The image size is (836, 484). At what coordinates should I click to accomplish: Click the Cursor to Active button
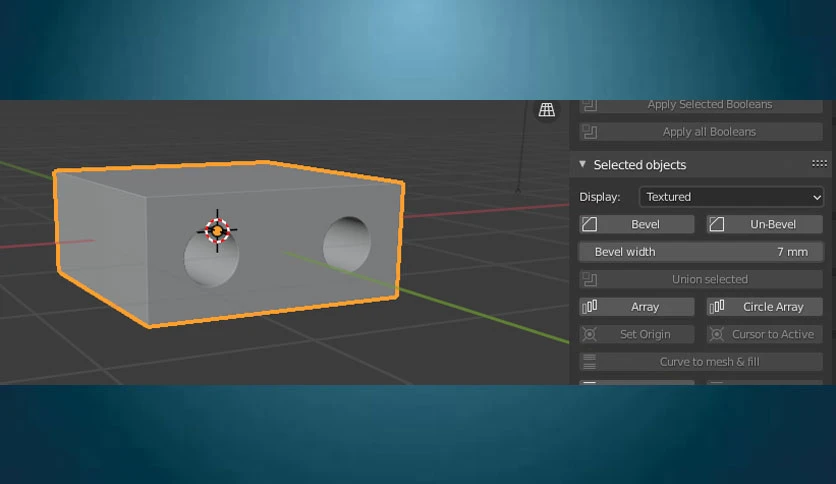click(765, 334)
